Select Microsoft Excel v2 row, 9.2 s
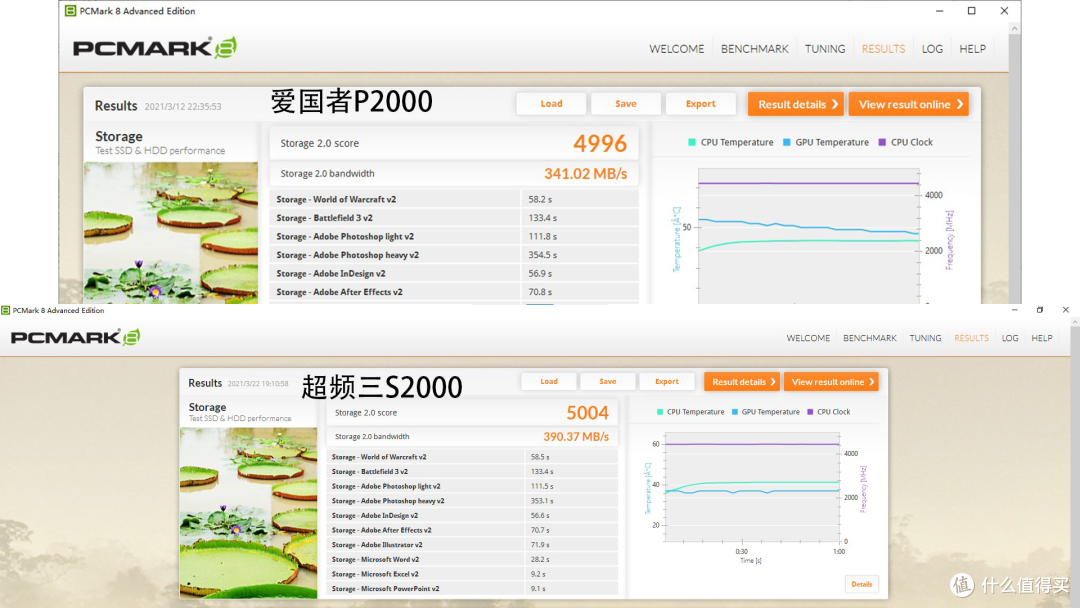 click(472, 574)
